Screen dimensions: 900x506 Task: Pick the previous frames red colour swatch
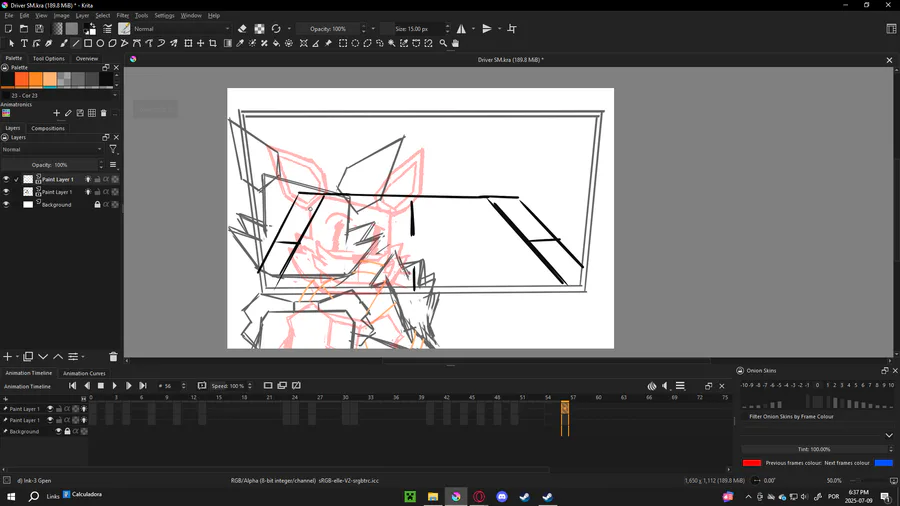click(x=752, y=463)
